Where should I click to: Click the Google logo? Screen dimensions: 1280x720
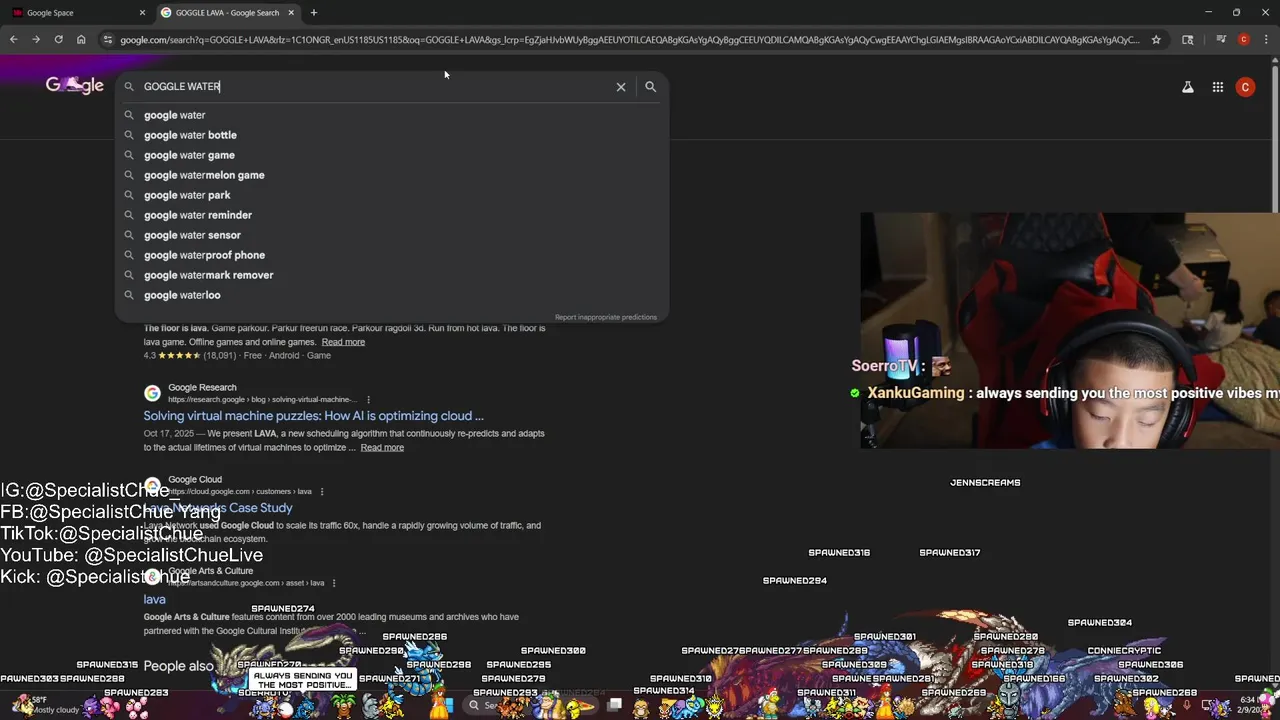[75, 86]
